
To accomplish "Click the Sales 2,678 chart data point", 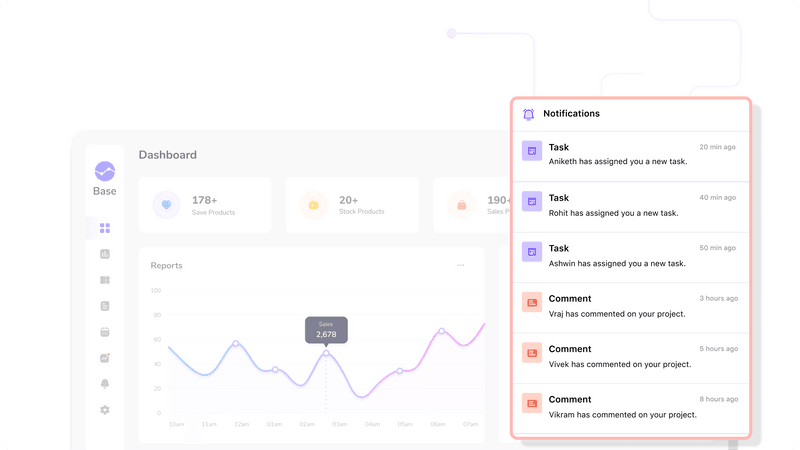I will 326,353.
